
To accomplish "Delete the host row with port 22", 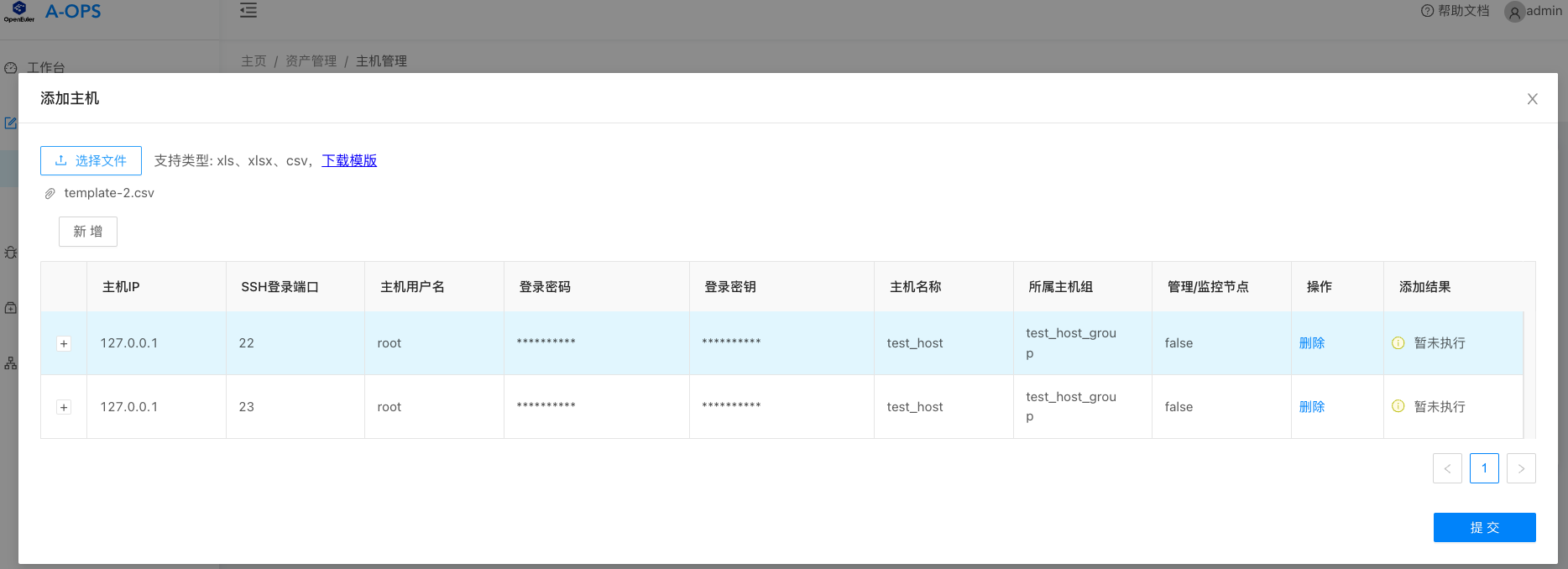I will tap(1311, 342).
